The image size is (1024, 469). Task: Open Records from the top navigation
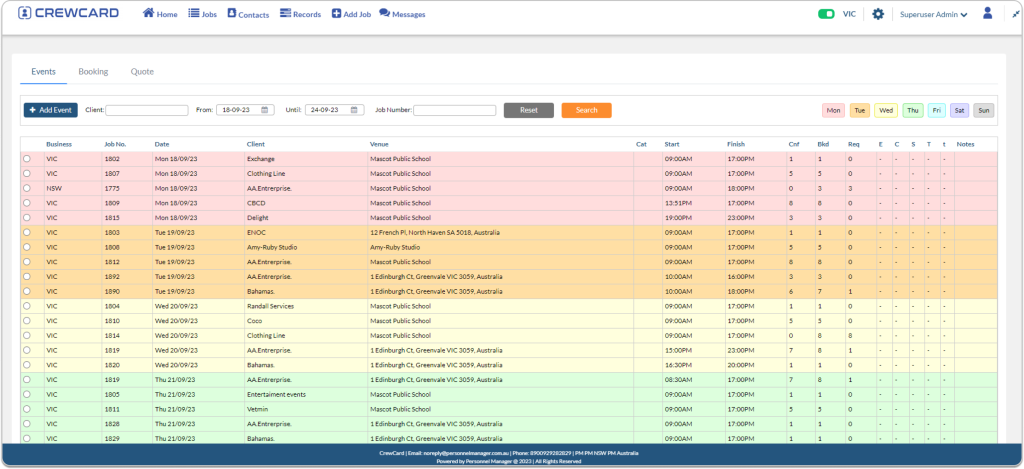(x=286, y=14)
